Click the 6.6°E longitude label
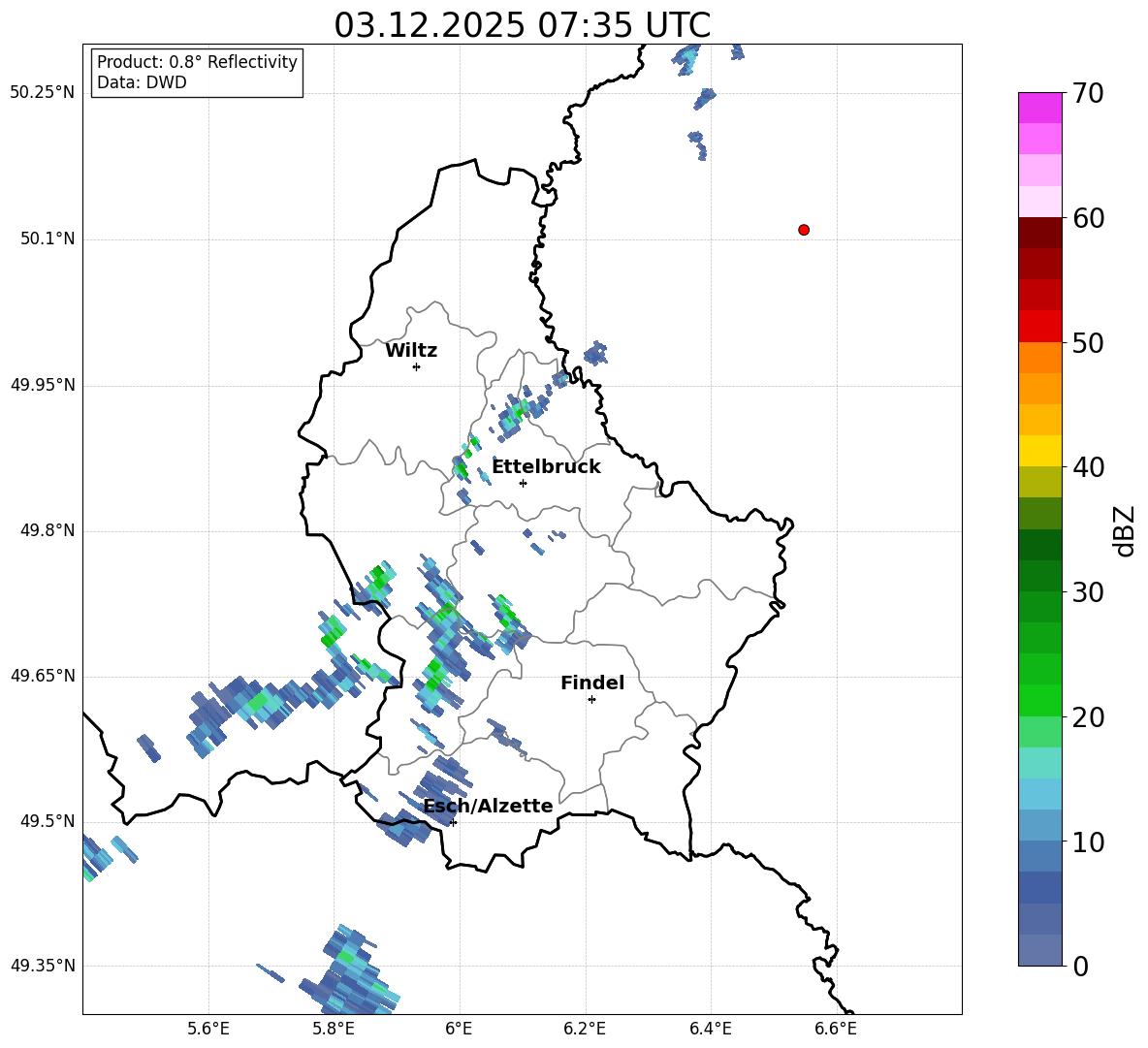 pyautogui.click(x=836, y=1029)
